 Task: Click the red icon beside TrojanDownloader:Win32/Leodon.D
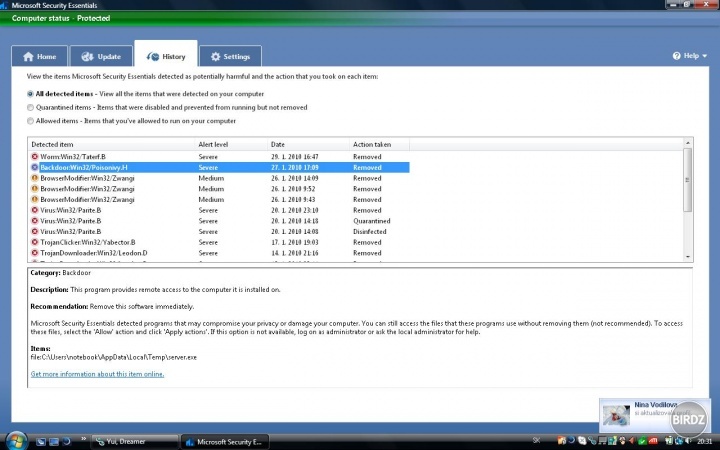[34, 253]
